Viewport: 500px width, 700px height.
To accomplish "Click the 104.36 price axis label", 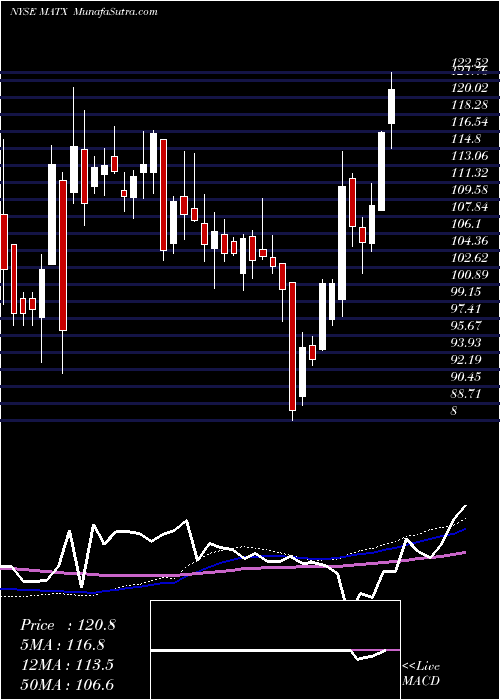I will click(469, 241).
